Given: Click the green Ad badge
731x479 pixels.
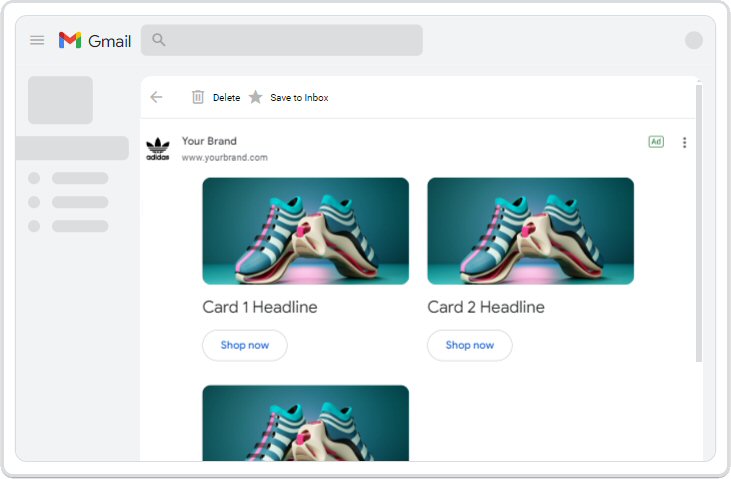Looking at the screenshot, I should [656, 142].
